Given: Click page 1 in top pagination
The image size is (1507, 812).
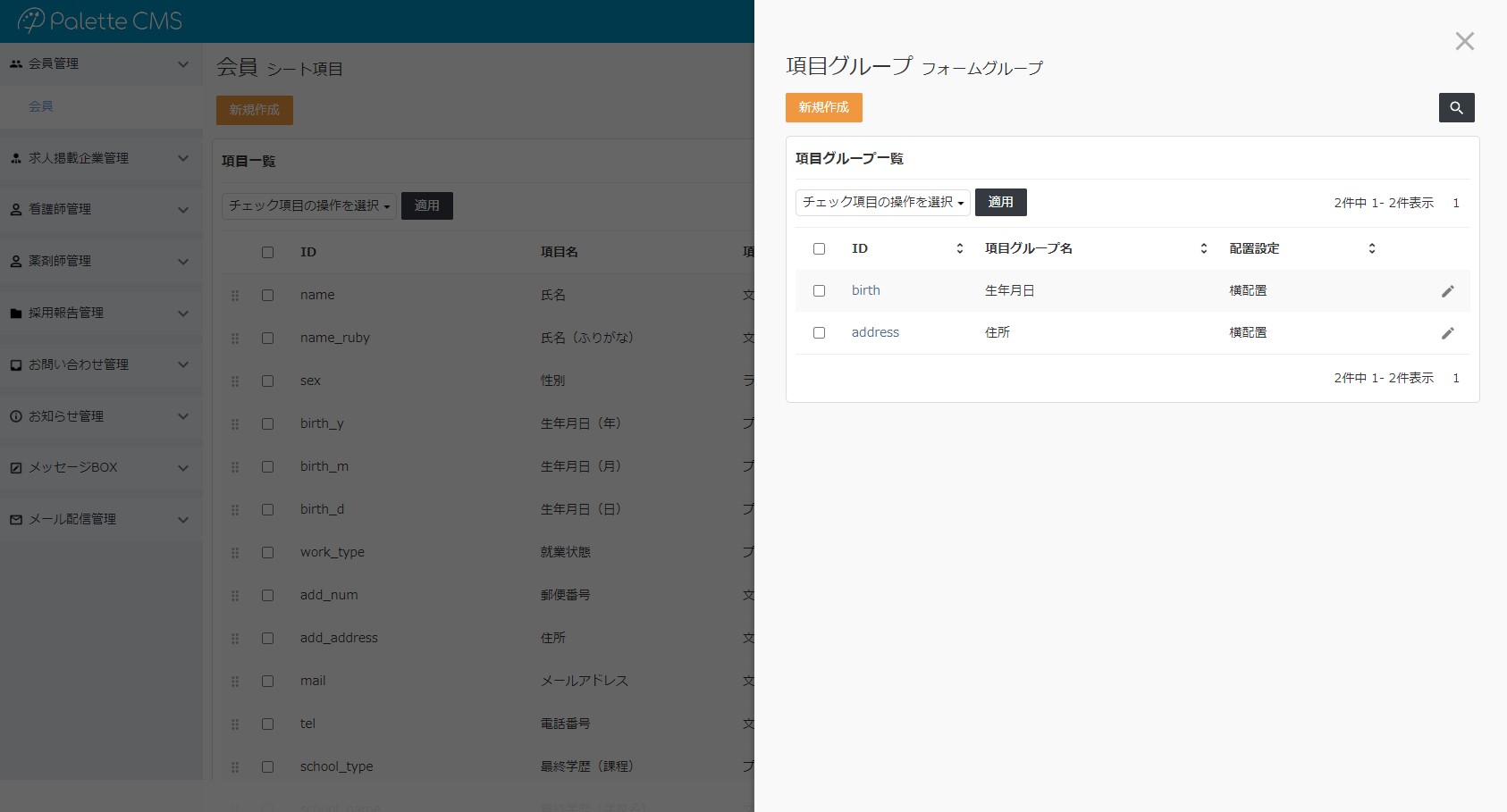Looking at the screenshot, I should (x=1456, y=203).
